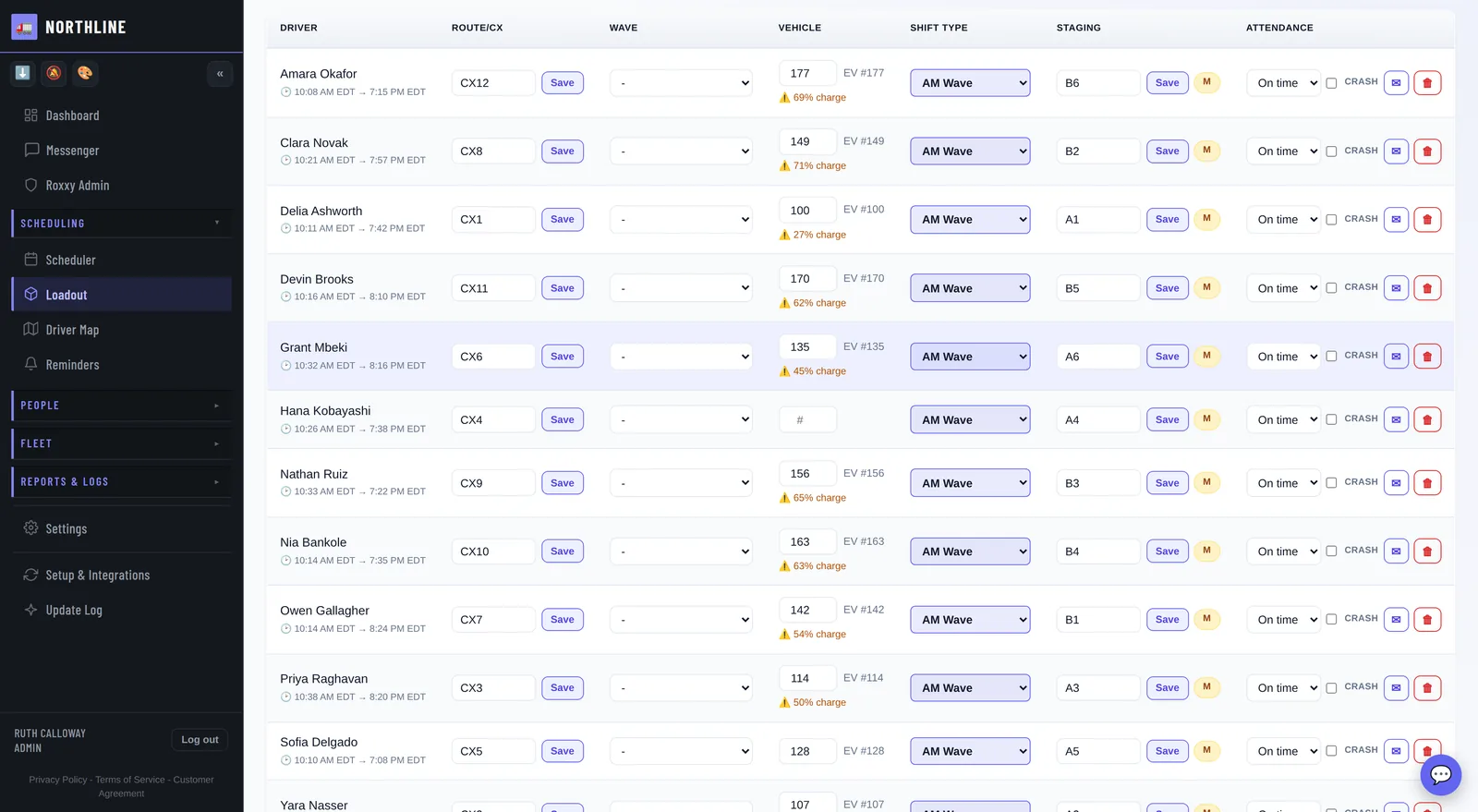Delete Hana Kobayashi's row with trash icon
The image size is (1478, 812).
tap(1427, 420)
